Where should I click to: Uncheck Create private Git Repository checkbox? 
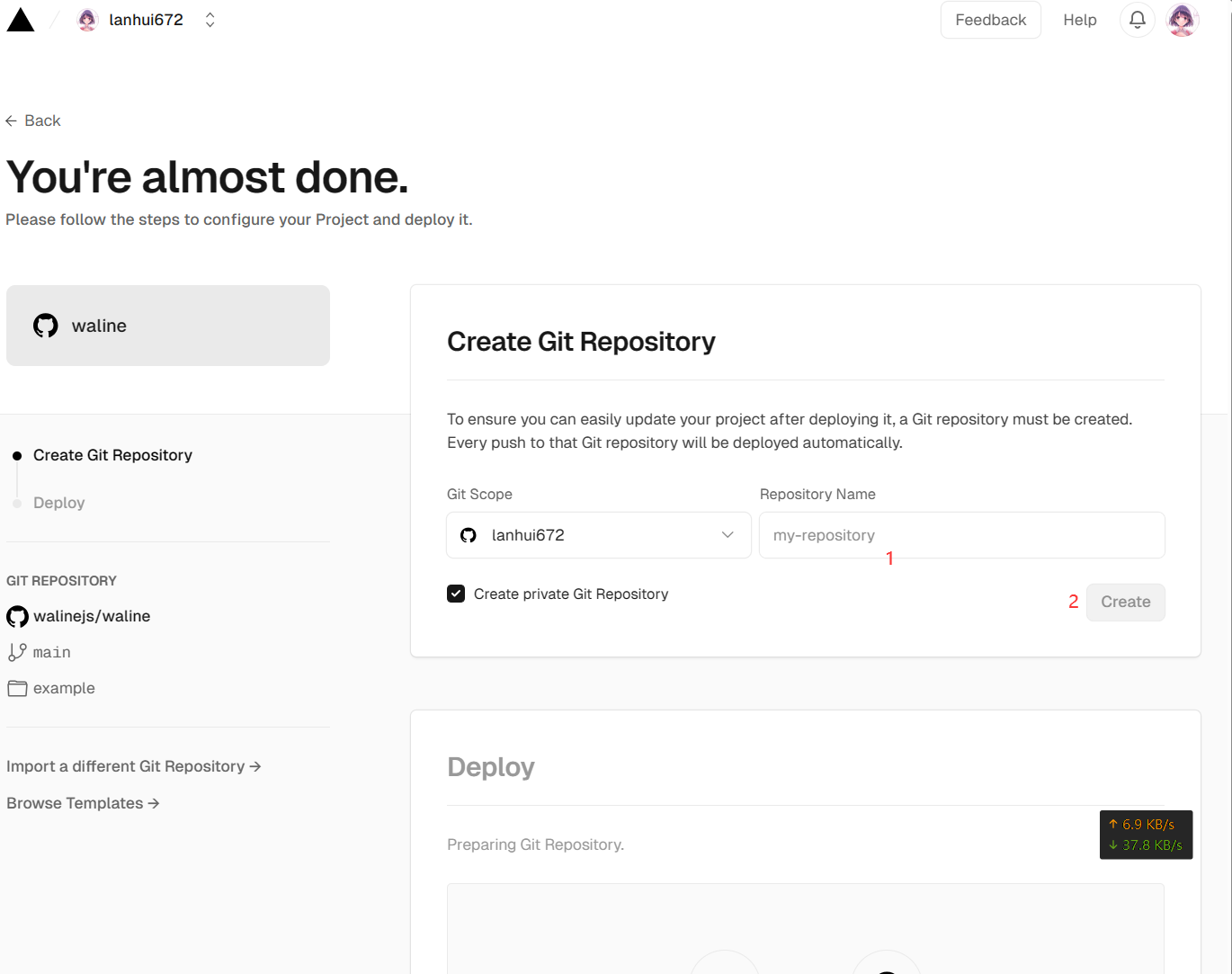pyautogui.click(x=456, y=594)
